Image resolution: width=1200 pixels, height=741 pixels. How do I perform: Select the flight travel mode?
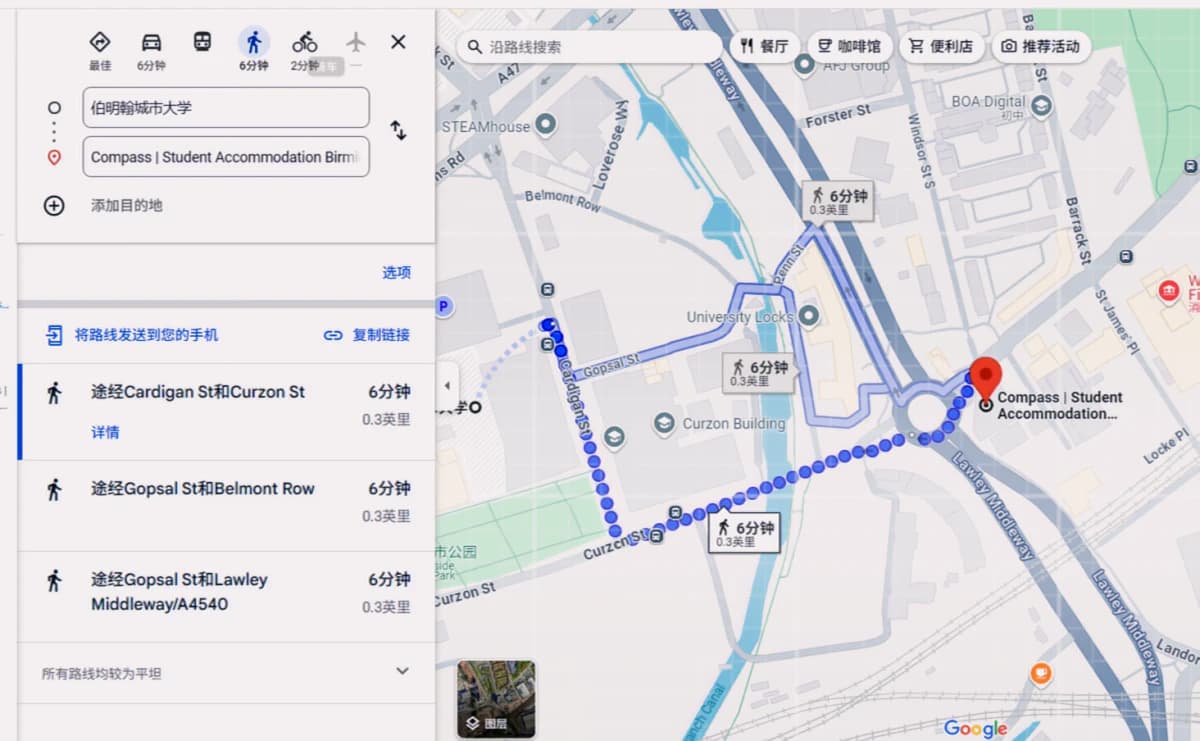(356, 42)
